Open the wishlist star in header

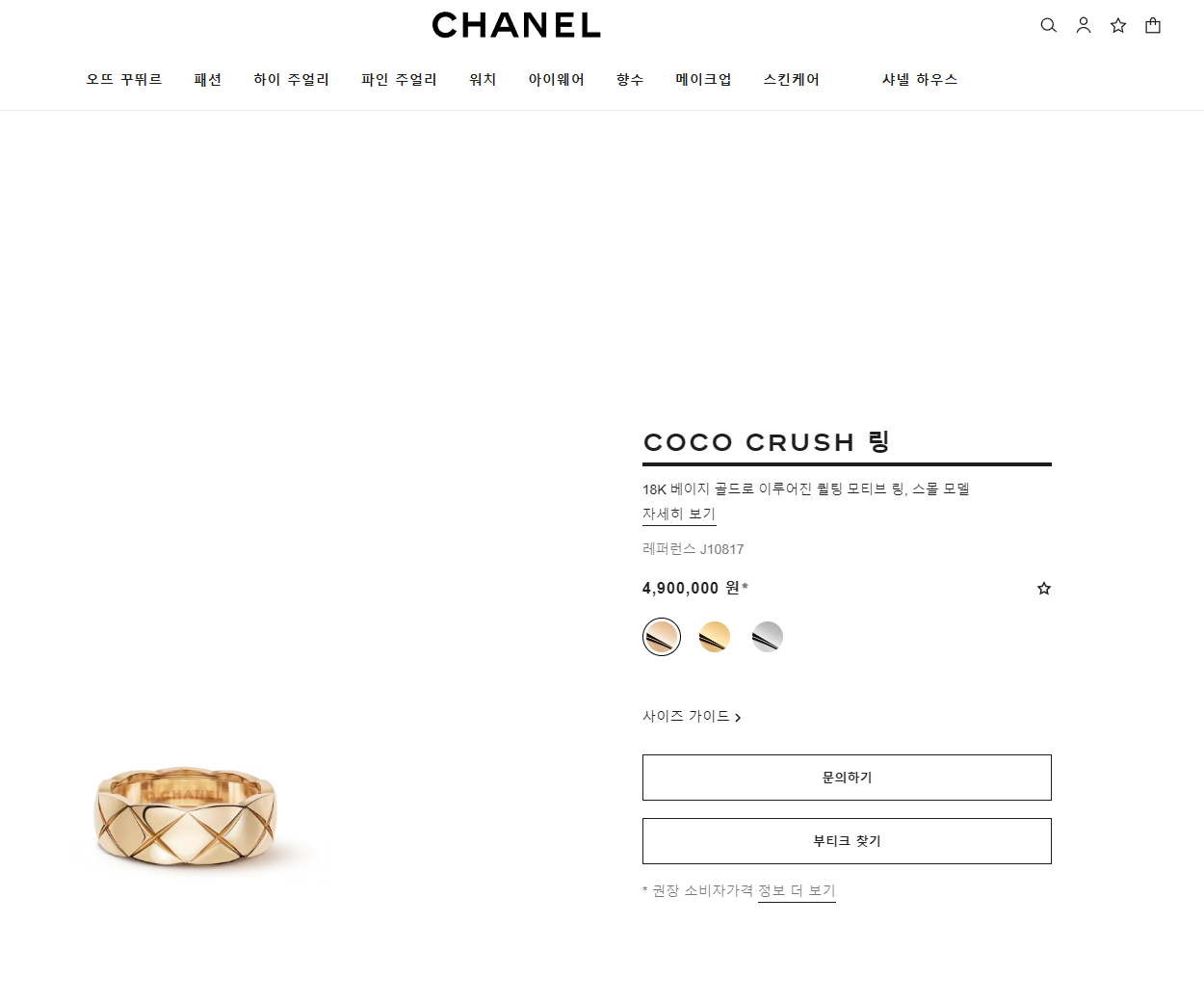point(1118,25)
